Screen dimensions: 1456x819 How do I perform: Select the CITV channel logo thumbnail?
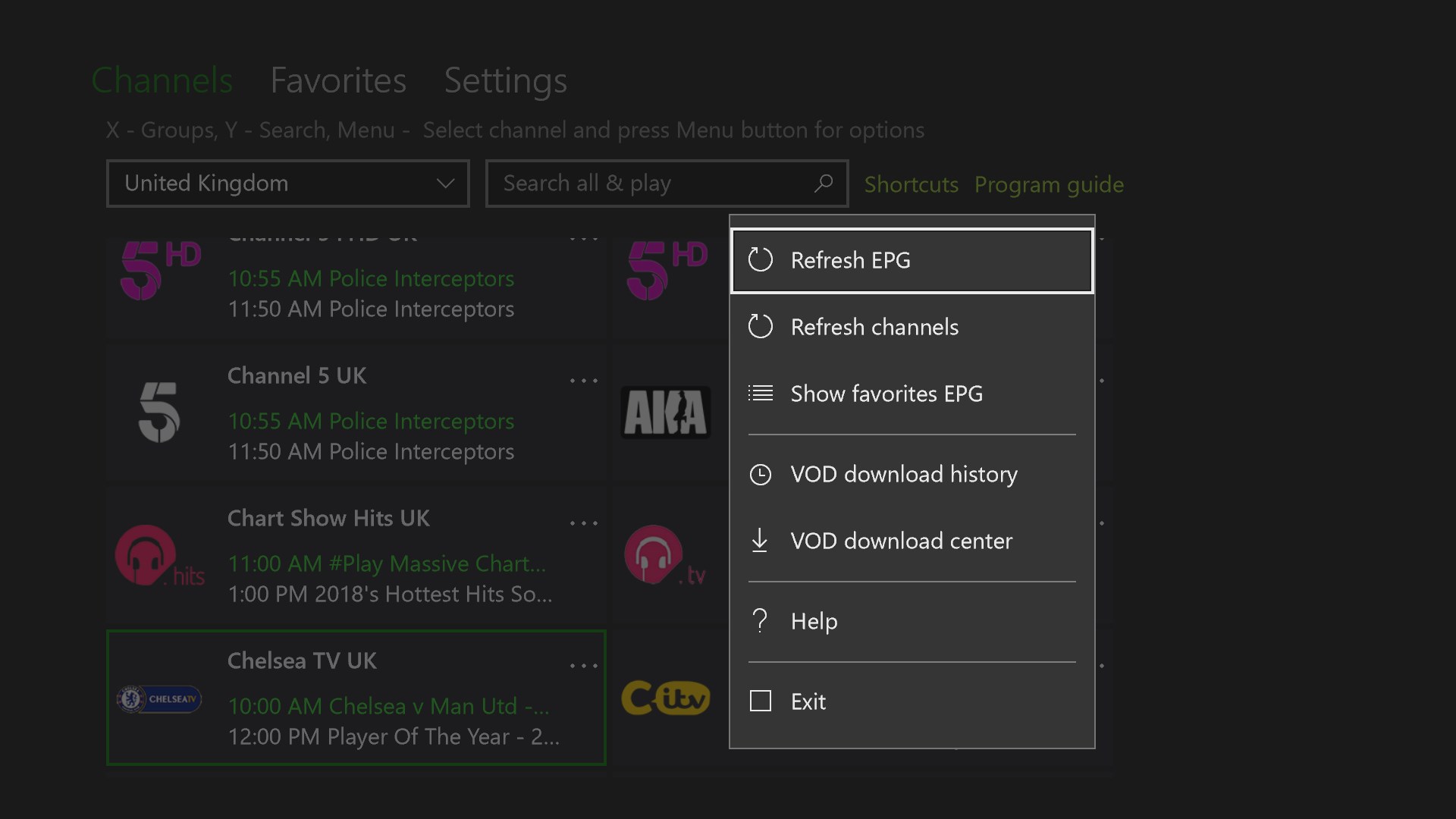click(x=666, y=698)
